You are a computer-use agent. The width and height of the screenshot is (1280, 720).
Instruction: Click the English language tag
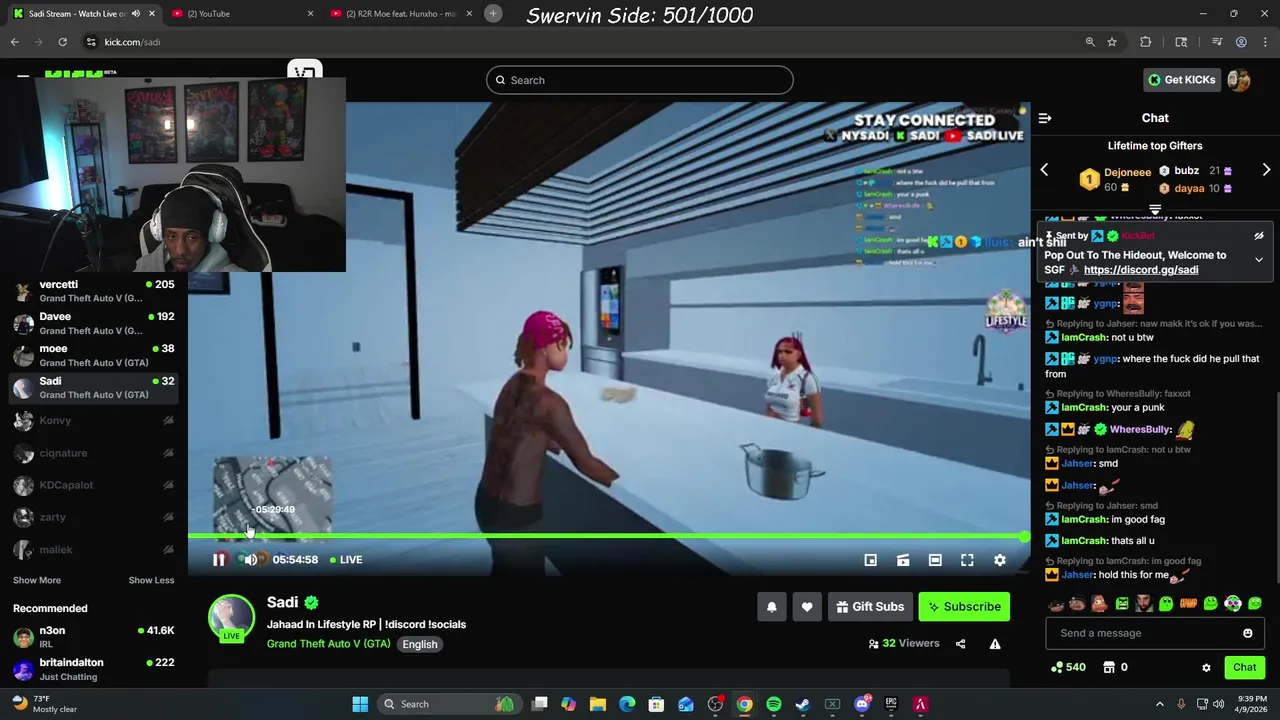pyautogui.click(x=420, y=644)
